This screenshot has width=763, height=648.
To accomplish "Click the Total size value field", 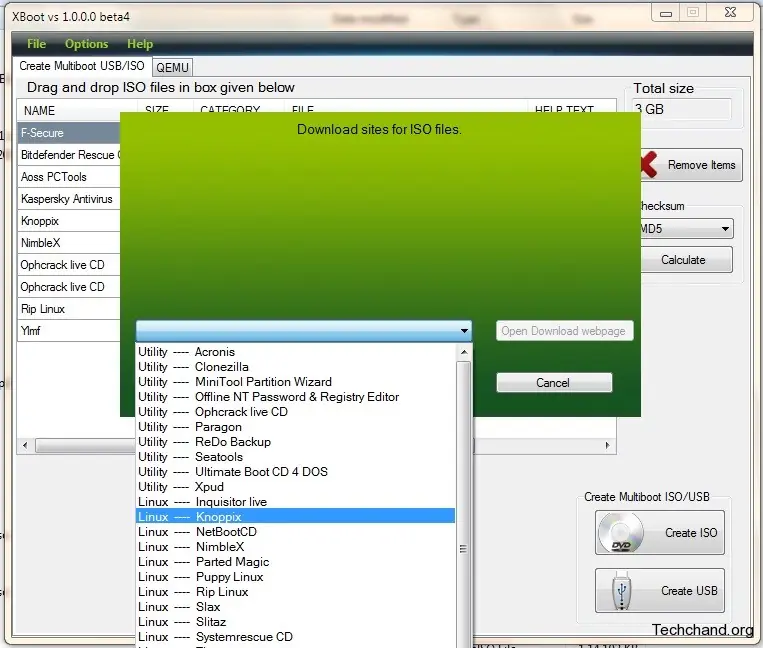I will point(682,109).
